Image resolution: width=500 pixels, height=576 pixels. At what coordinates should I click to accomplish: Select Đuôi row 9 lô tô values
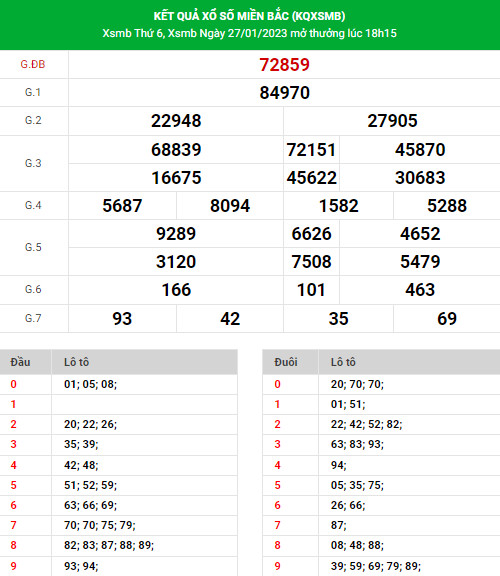click(x=376, y=566)
